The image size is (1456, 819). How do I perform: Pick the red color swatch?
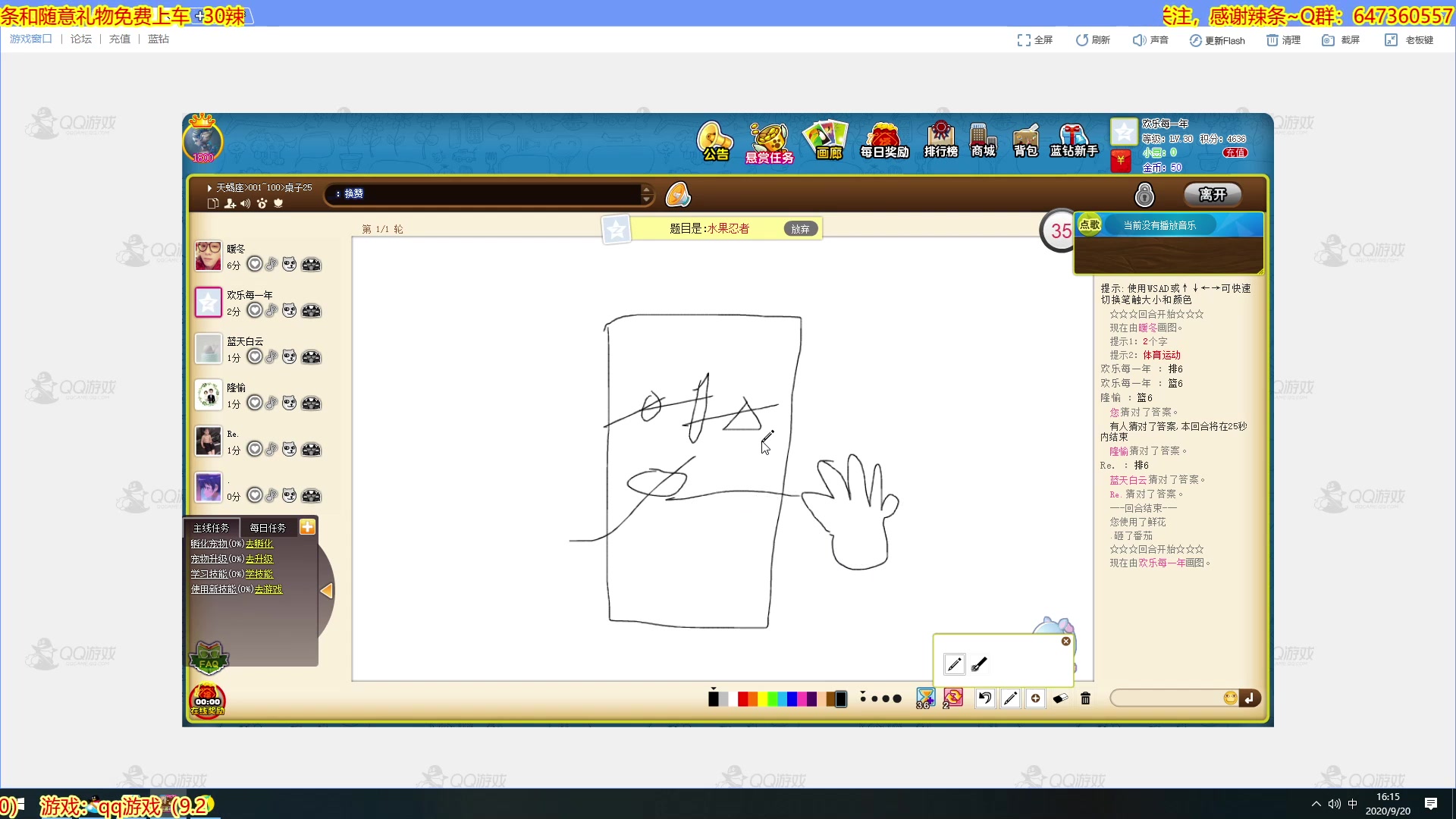click(x=742, y=699)
